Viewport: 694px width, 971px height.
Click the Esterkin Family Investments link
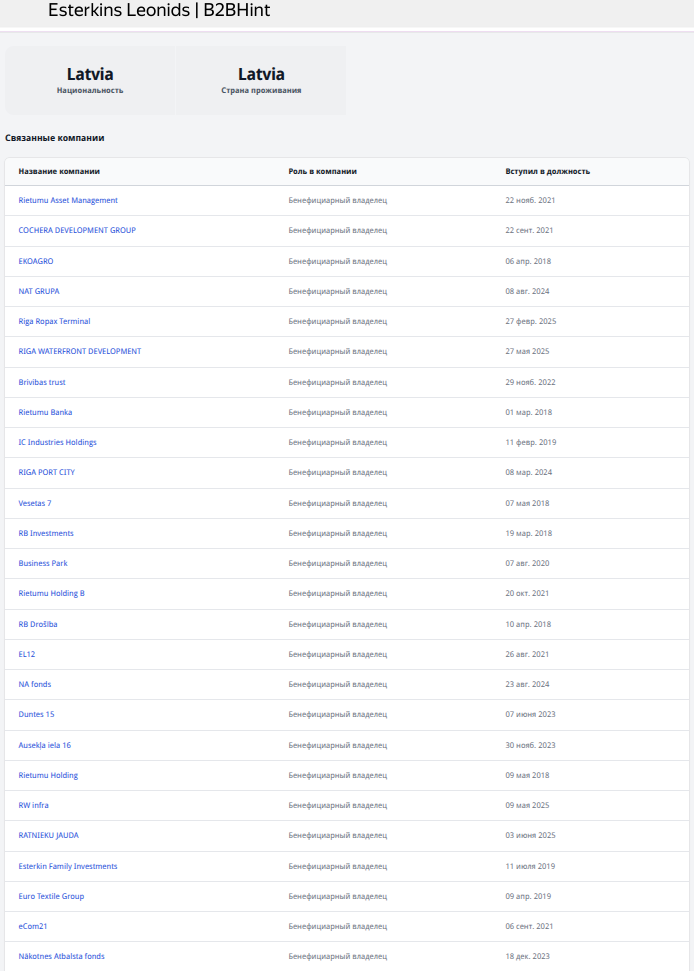[x=68, y=866]
